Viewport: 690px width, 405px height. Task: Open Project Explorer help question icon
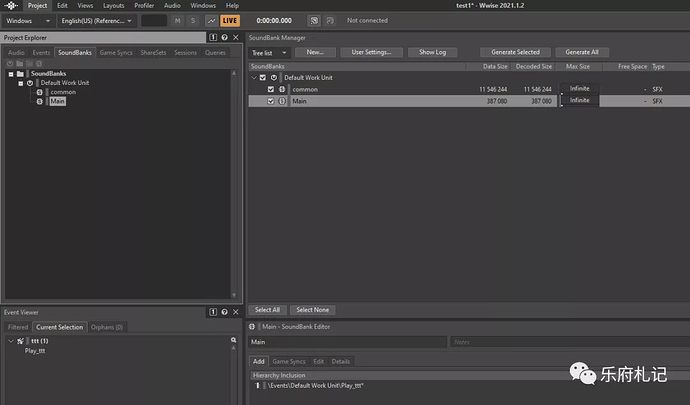[x=224, y=37]
